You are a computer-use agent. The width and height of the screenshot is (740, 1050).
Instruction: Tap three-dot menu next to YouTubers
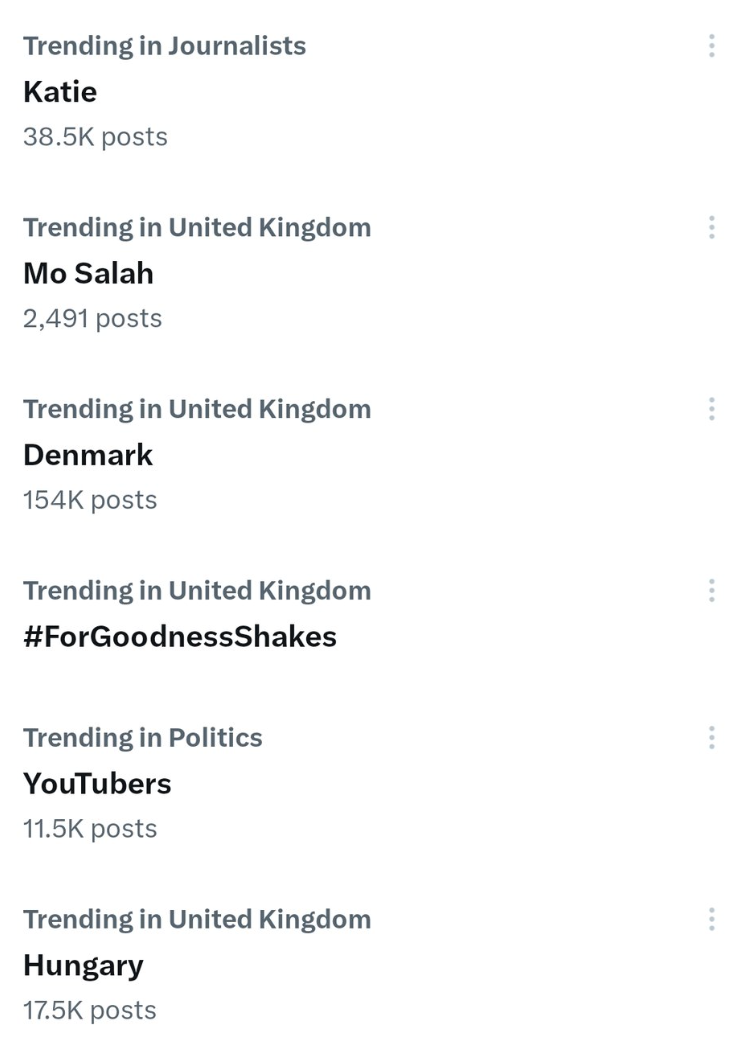[711, 738]
